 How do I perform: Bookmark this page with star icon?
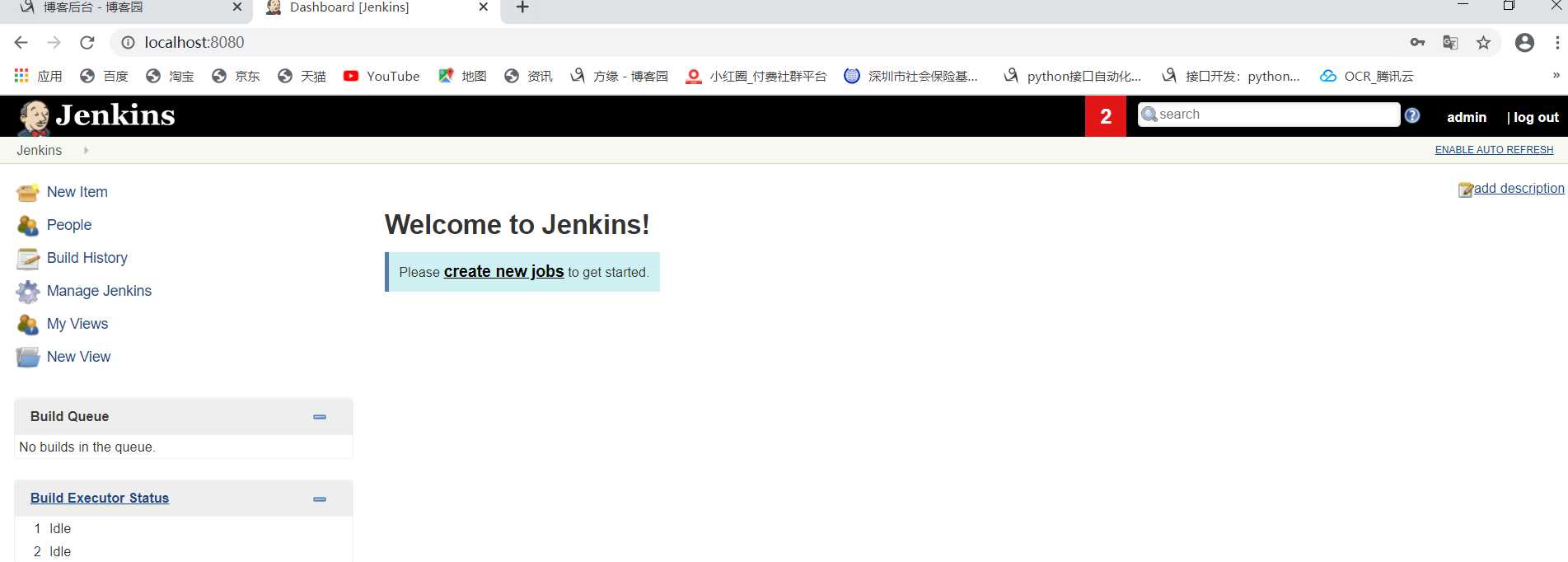click(x=1483, y=43)
